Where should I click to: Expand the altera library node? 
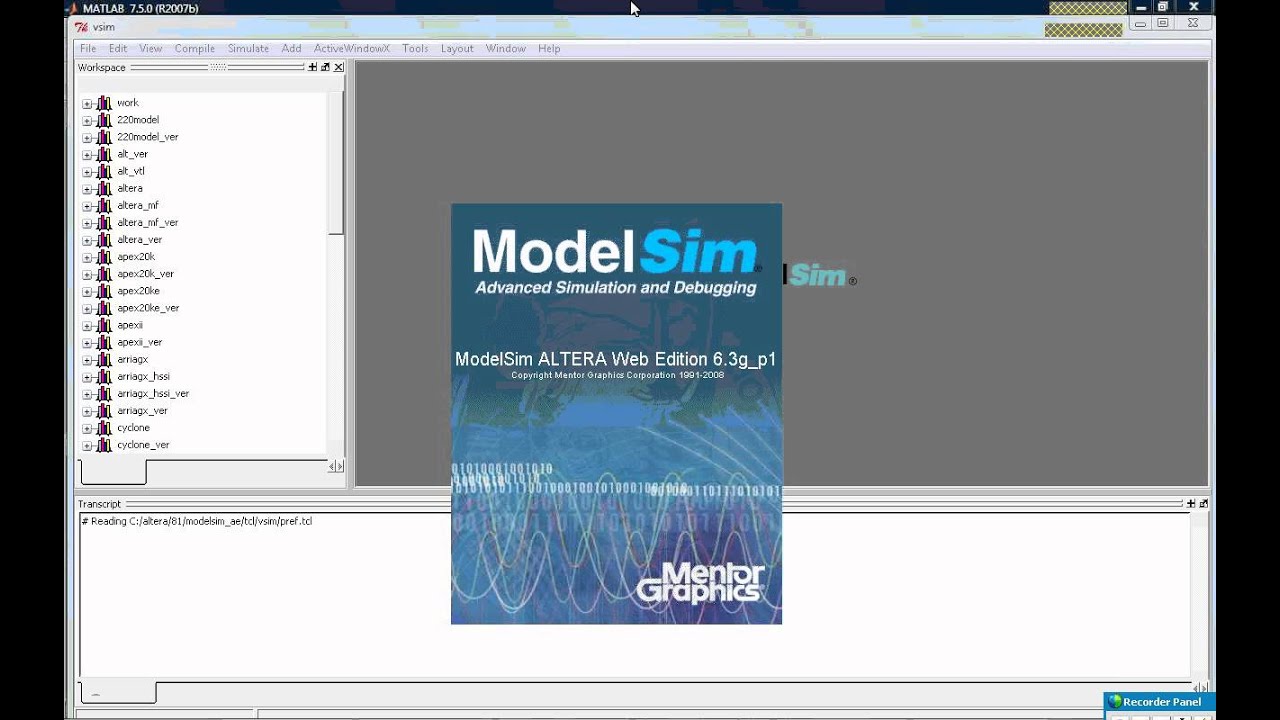(87, 188)
